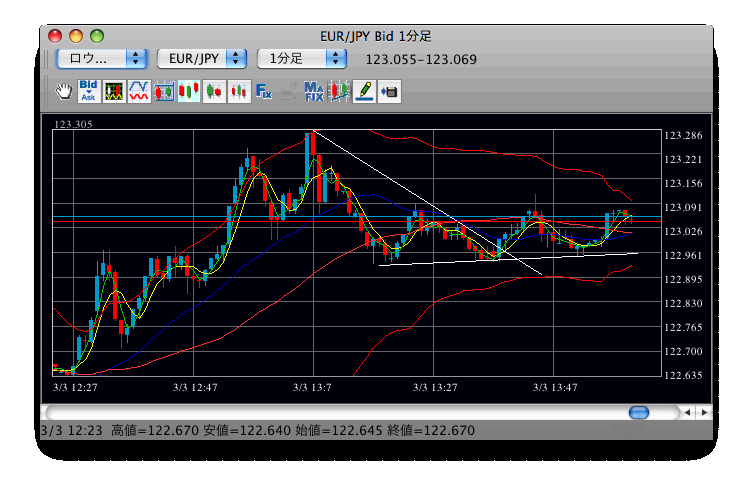Toggle the chart grid display icon
Image resolution: width=753 pixels, height=495 pixels.
click(164, 91)
